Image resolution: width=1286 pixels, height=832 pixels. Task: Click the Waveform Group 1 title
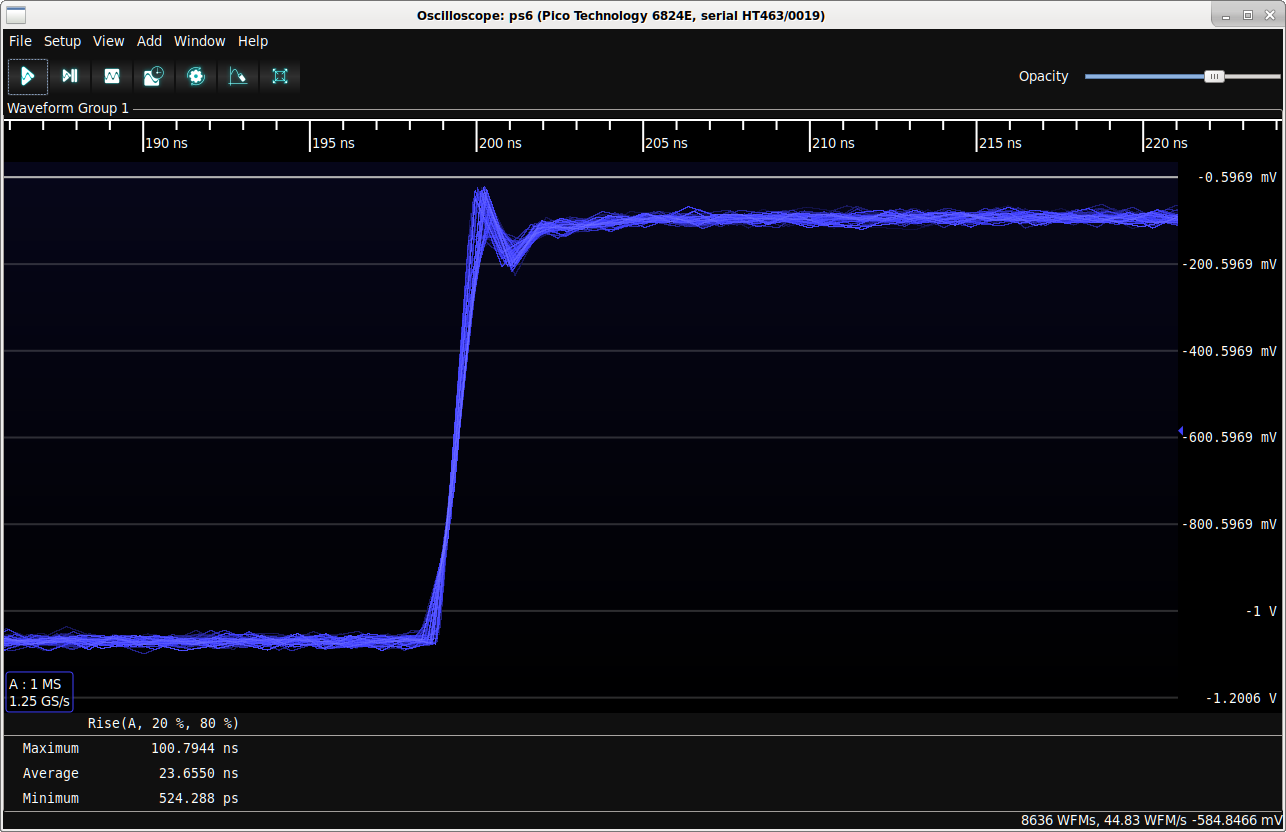tap(68, 108)
